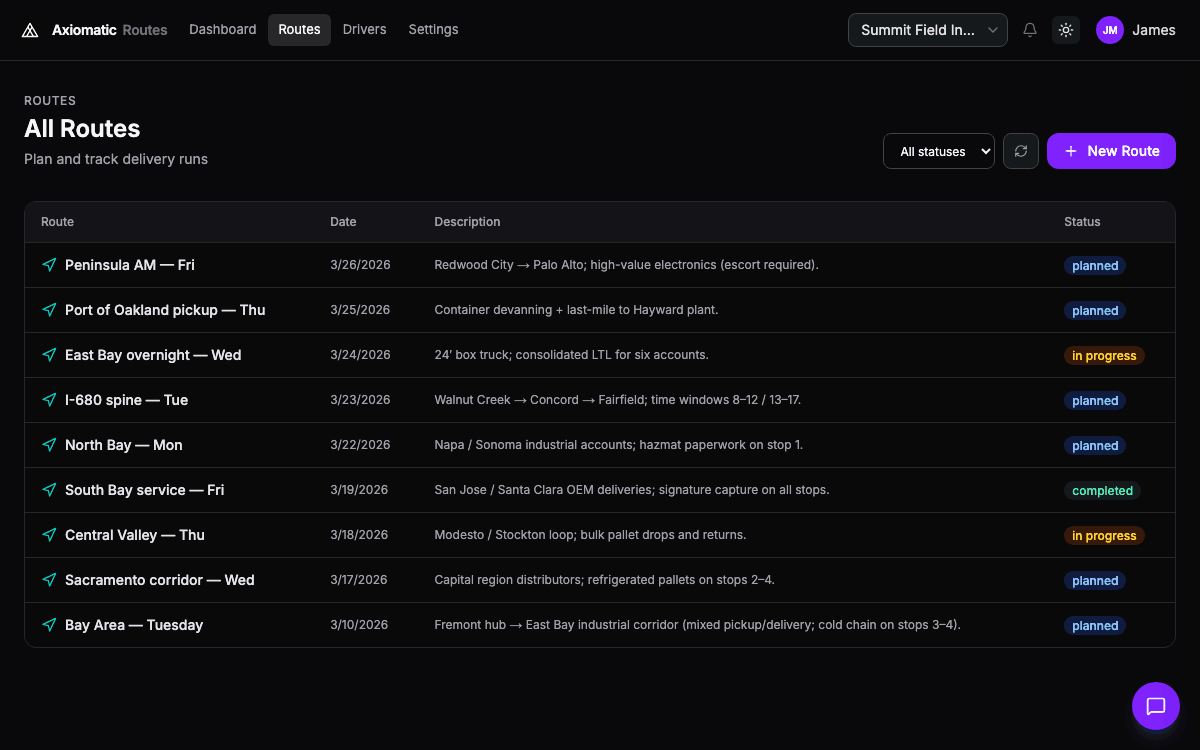Expand the Summit Field organization dropdown

point(928,30)
